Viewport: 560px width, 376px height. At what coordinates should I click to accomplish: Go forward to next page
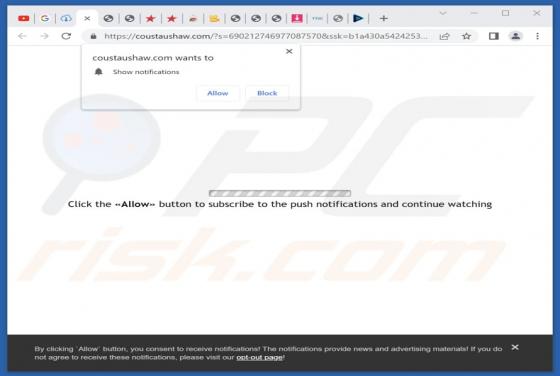click(x=44, y=36)
